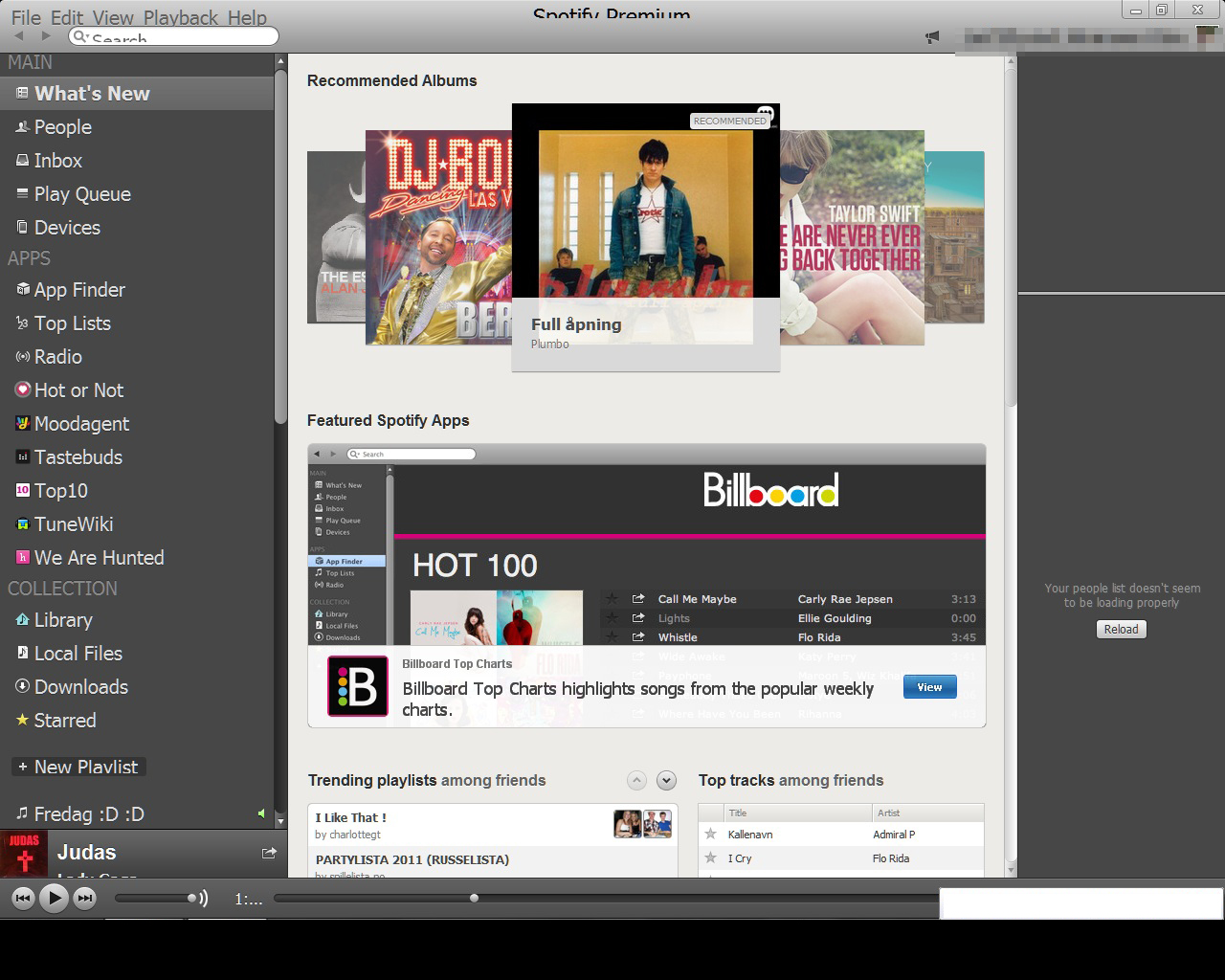The width and height of the screenshot is (1225, 980).
Task: Navigate back with the left arrow
Action: tap(18, 36)
